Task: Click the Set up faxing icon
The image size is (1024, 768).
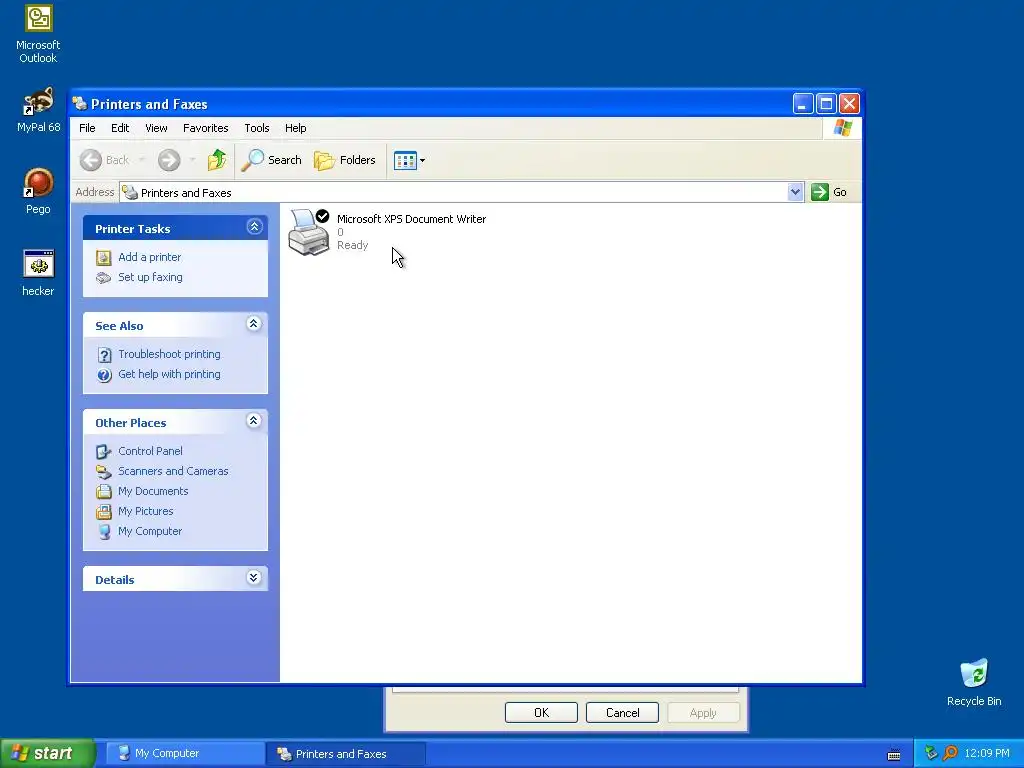Action: (104, 278)
